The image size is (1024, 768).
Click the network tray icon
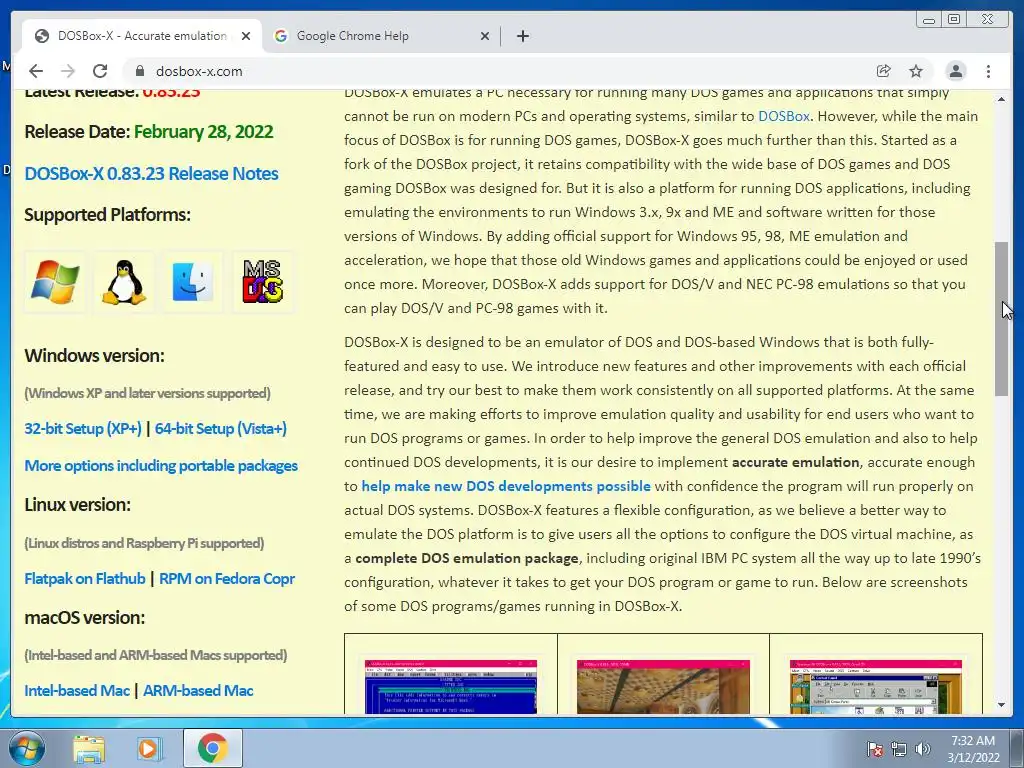(899, 750)
